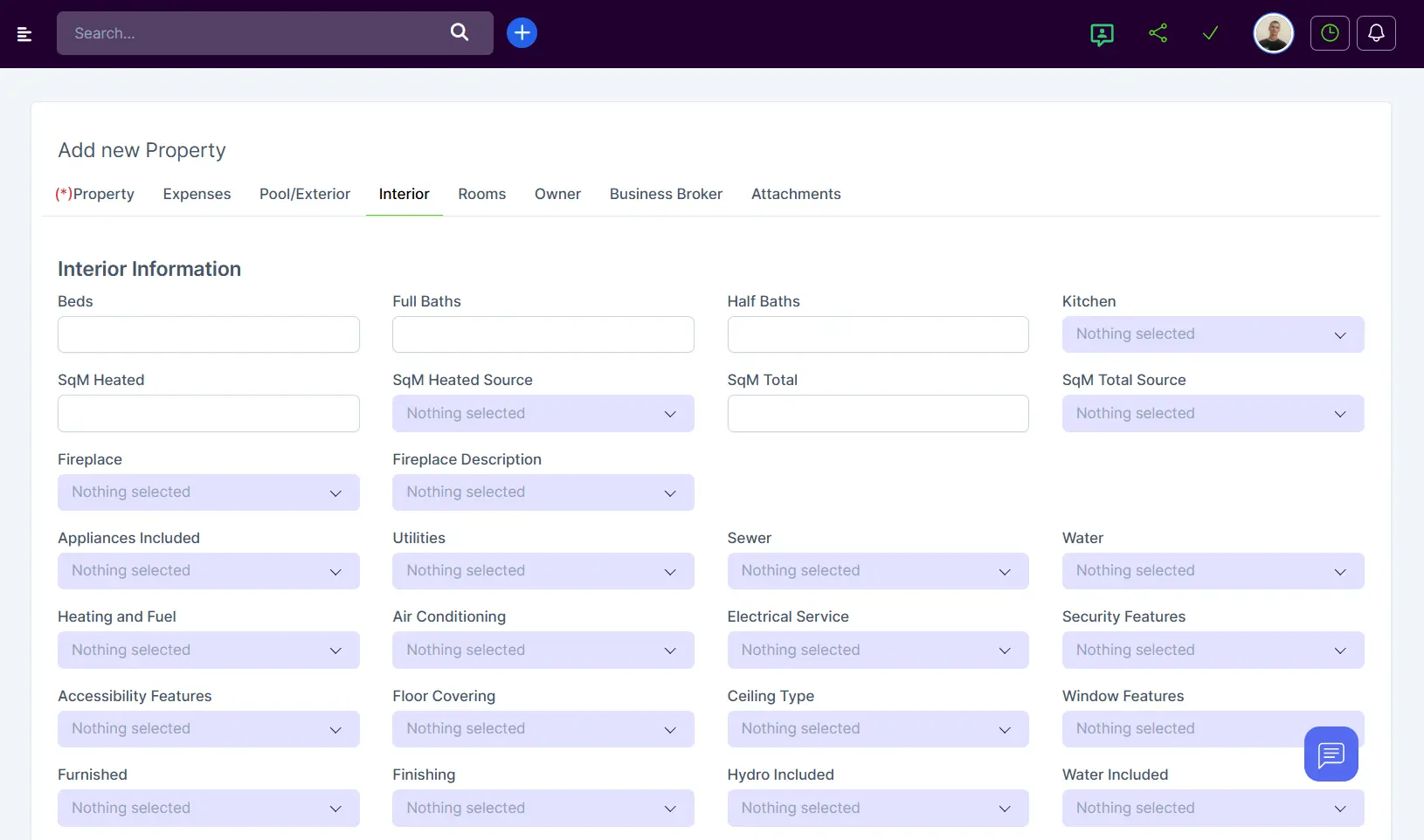Open the notifications bell icon
Image resolution: width=1424 pixels, height=840 pixels.
[1375, 33]
